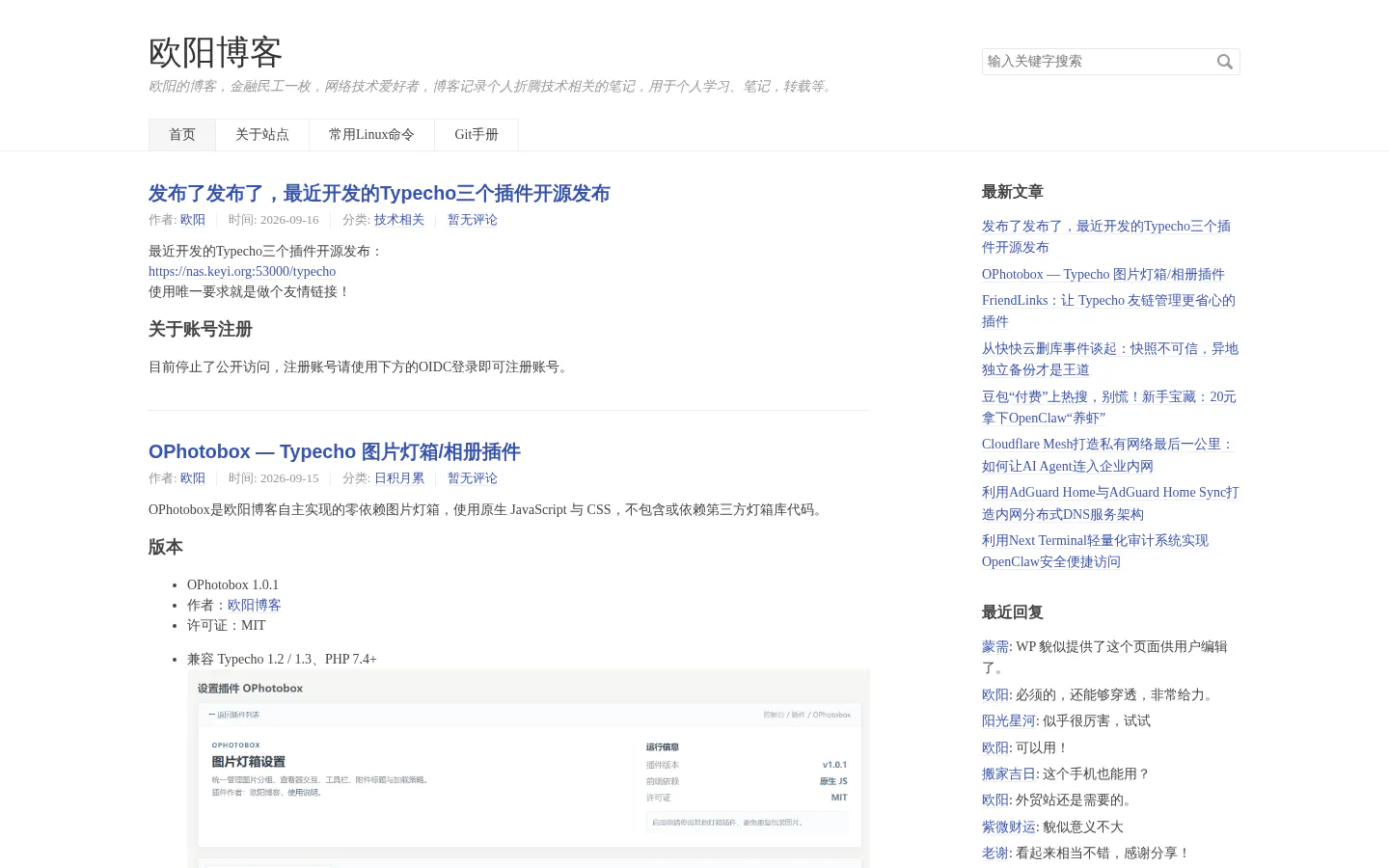
Task: Open the 技术相关 category link
Action: coord(399,220)
